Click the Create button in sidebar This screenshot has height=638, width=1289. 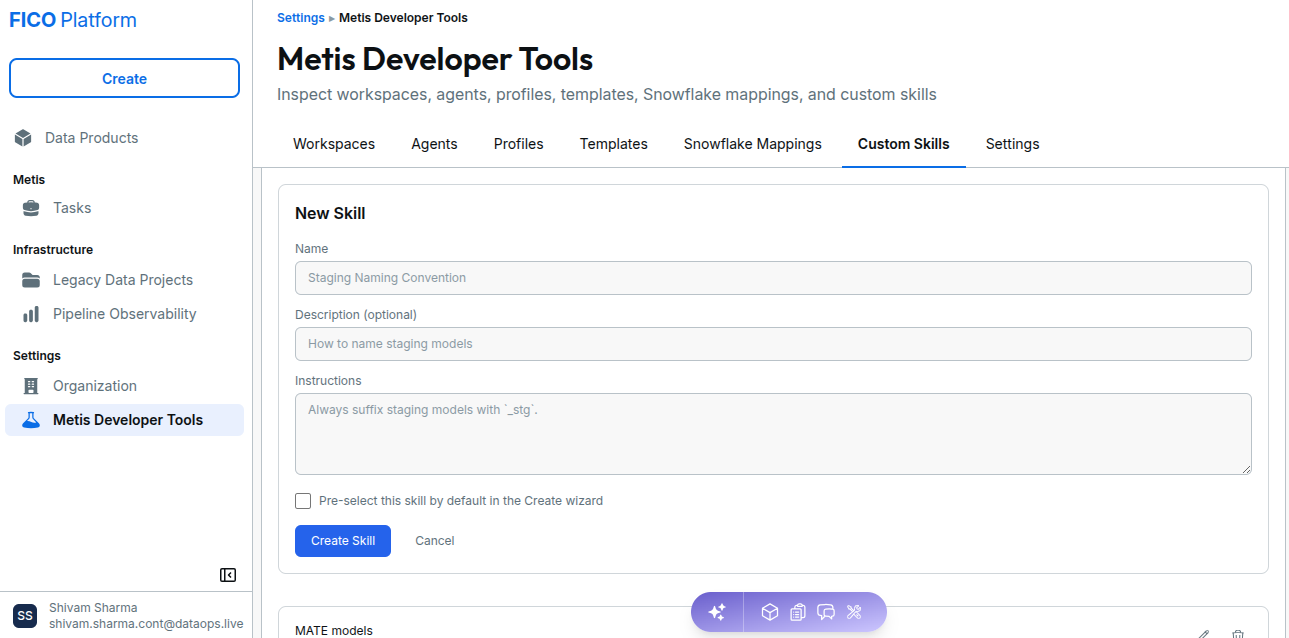[x=124, y=78]
